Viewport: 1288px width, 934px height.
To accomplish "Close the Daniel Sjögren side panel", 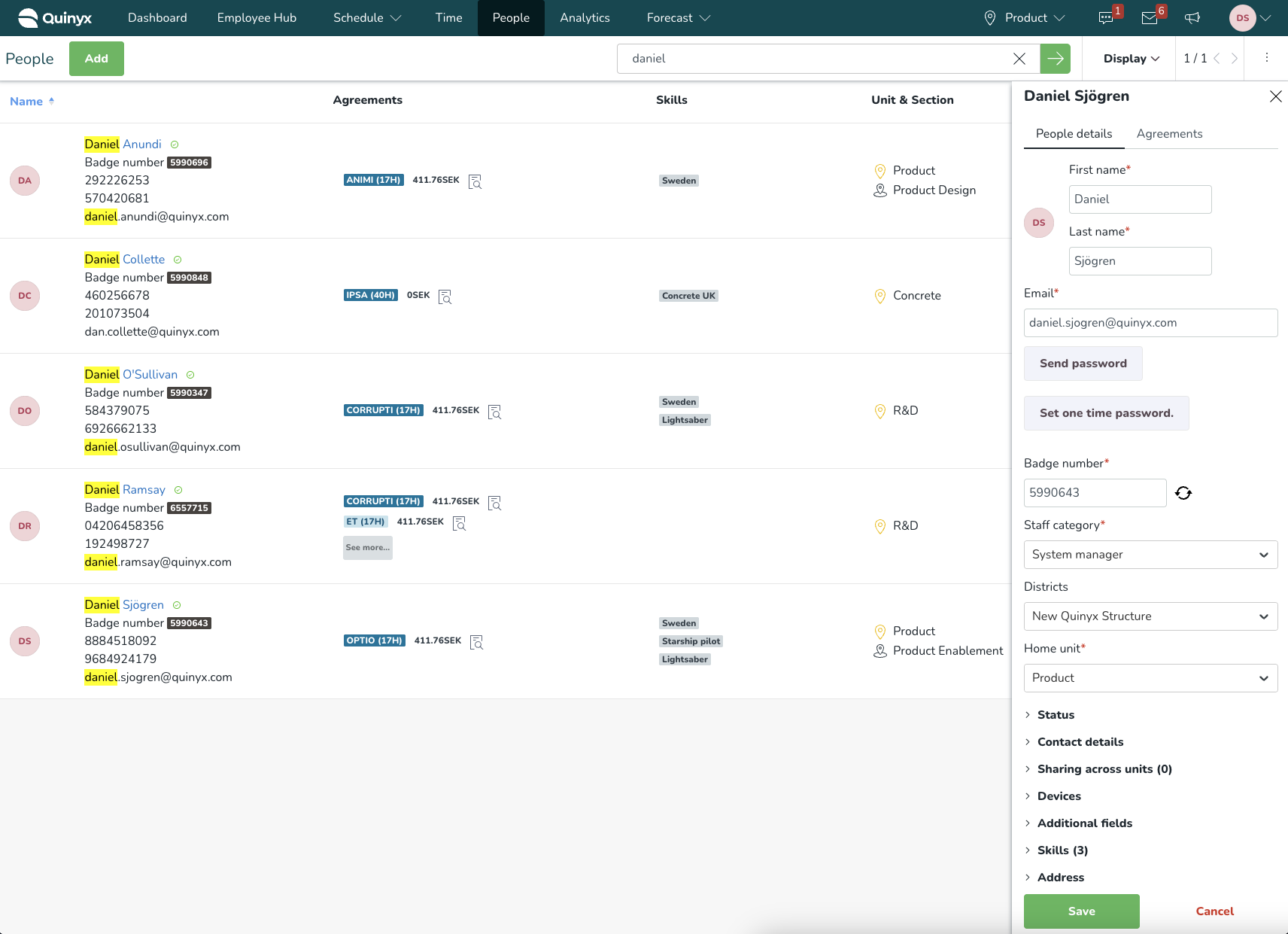I will tap(1276, 96).
